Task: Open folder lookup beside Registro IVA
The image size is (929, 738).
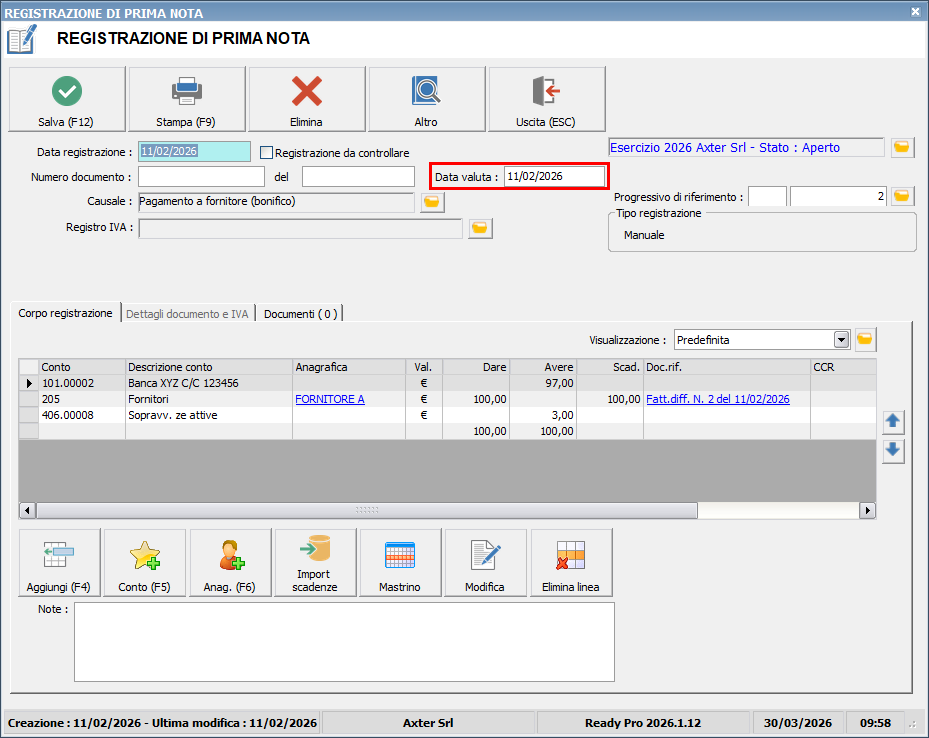Action: (x=480, y=228)
